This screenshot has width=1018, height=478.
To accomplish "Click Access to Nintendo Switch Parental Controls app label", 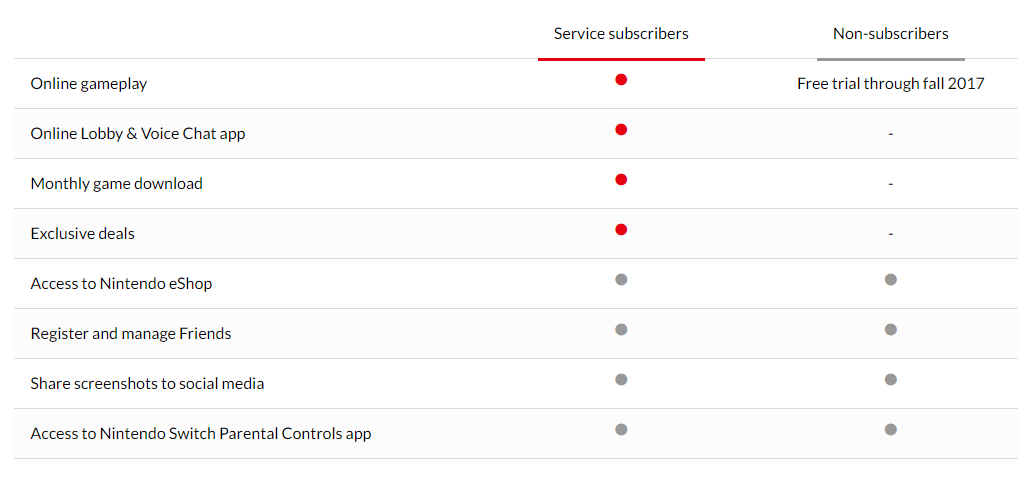I will 201,433.
